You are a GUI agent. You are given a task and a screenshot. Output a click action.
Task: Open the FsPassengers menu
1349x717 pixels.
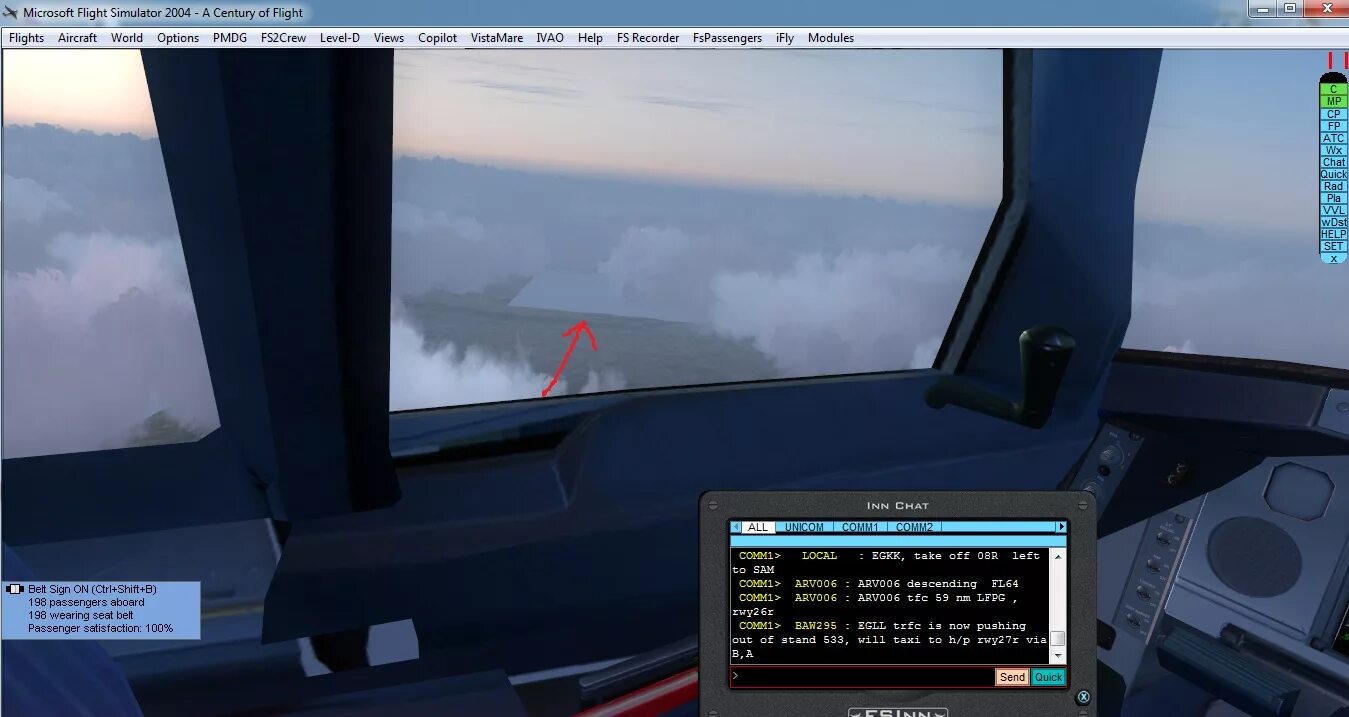click(x=727, y=38)
